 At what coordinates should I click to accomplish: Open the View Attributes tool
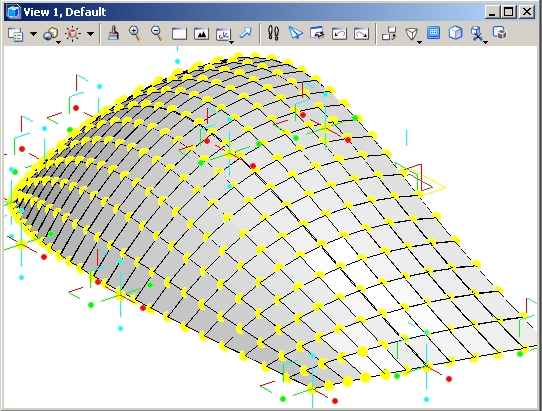[16, 34]
